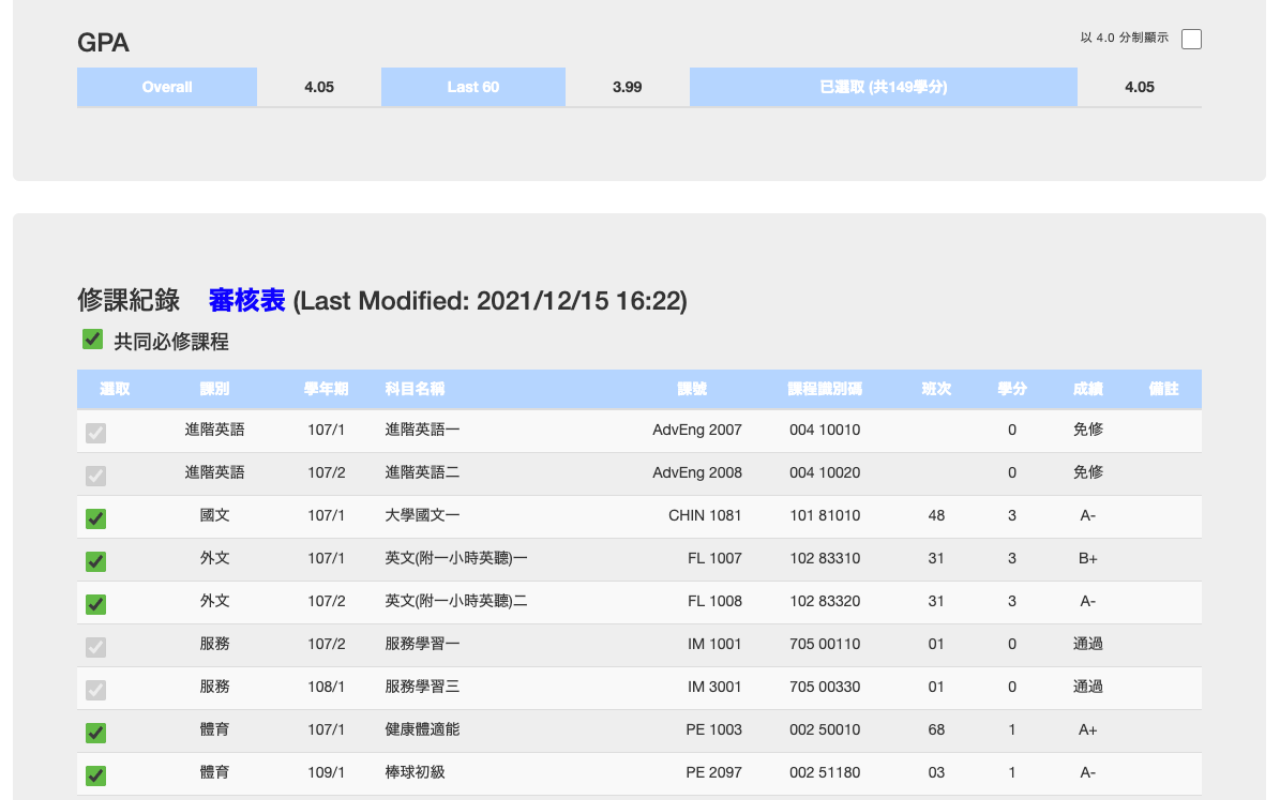Click course name 英文(附一小時英聽)二

click(x=456, y=601)
